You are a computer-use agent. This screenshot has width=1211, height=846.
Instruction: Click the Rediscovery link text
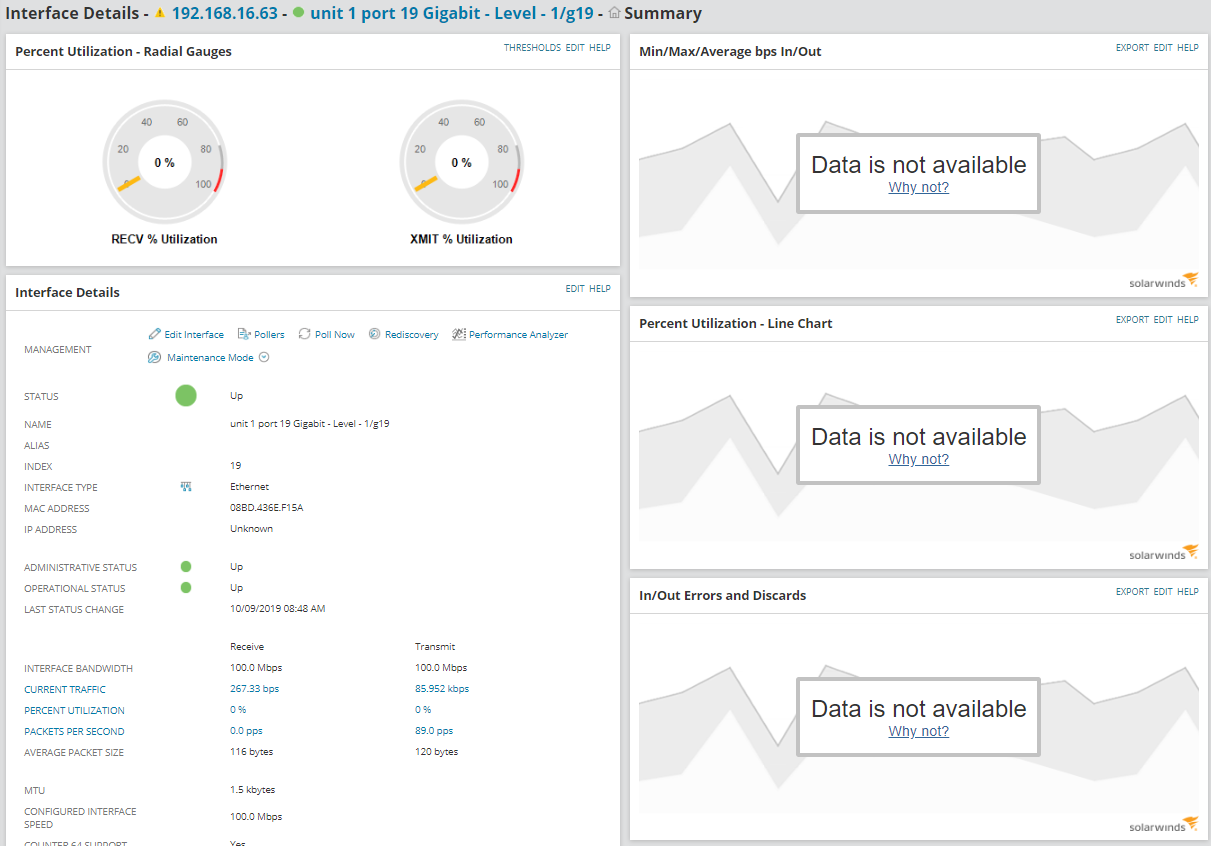click(x=412, y=335)
